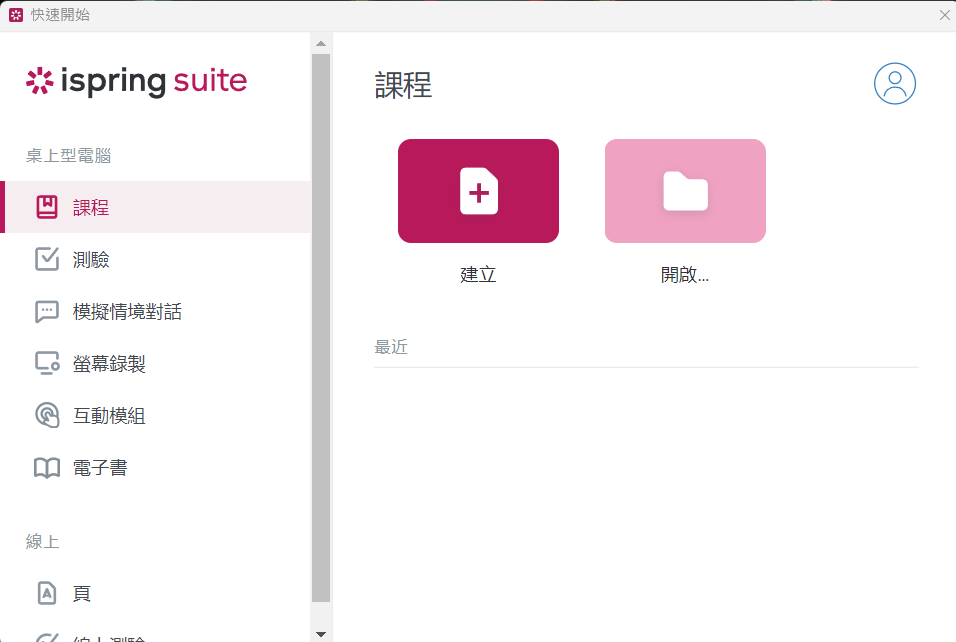Go to 模擬情境對話 section

coord(155,312)
